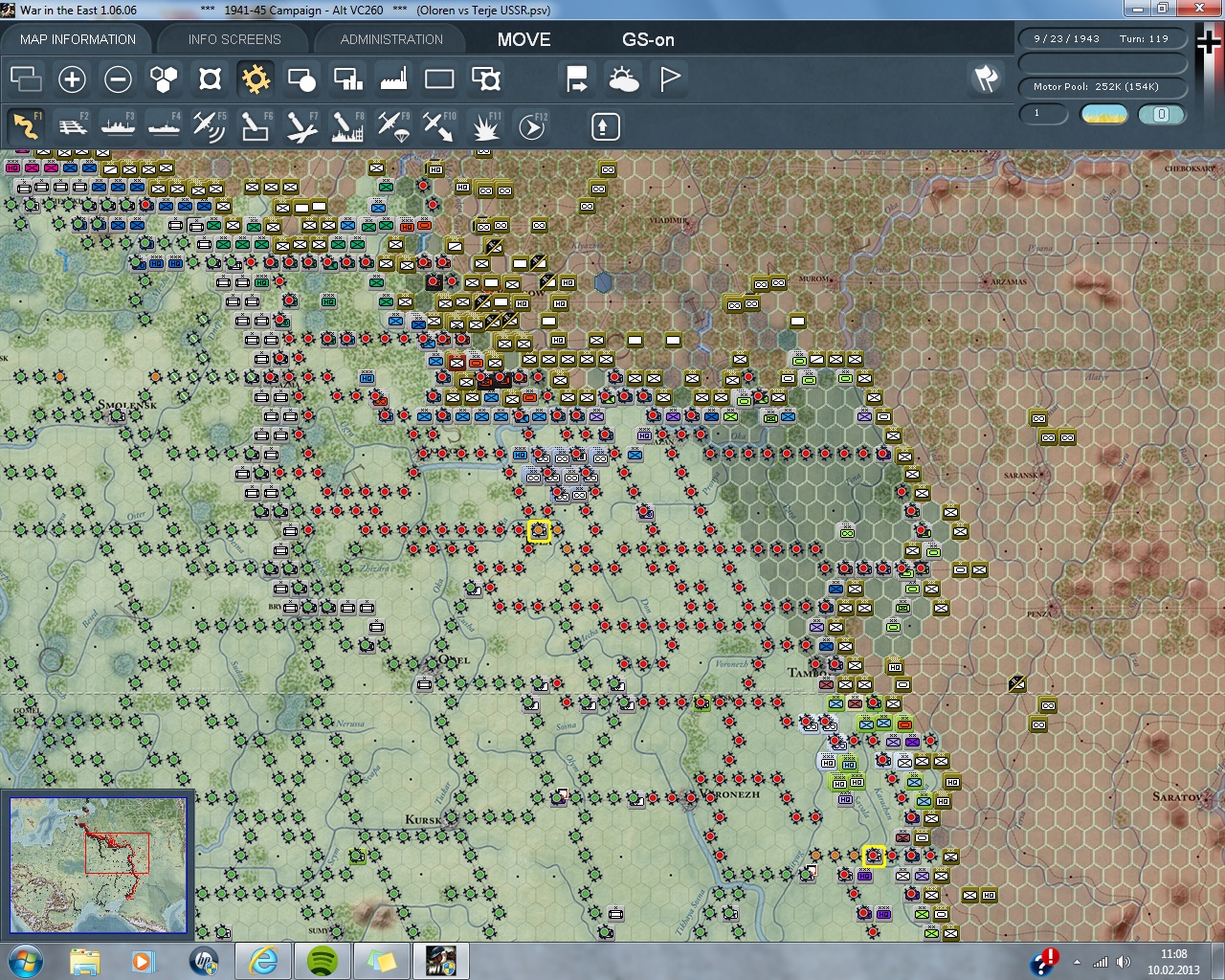This screenshot has width=1225, height=980.
Task: Show weather with the sun-cloud icon
Action: coord(623,78)
